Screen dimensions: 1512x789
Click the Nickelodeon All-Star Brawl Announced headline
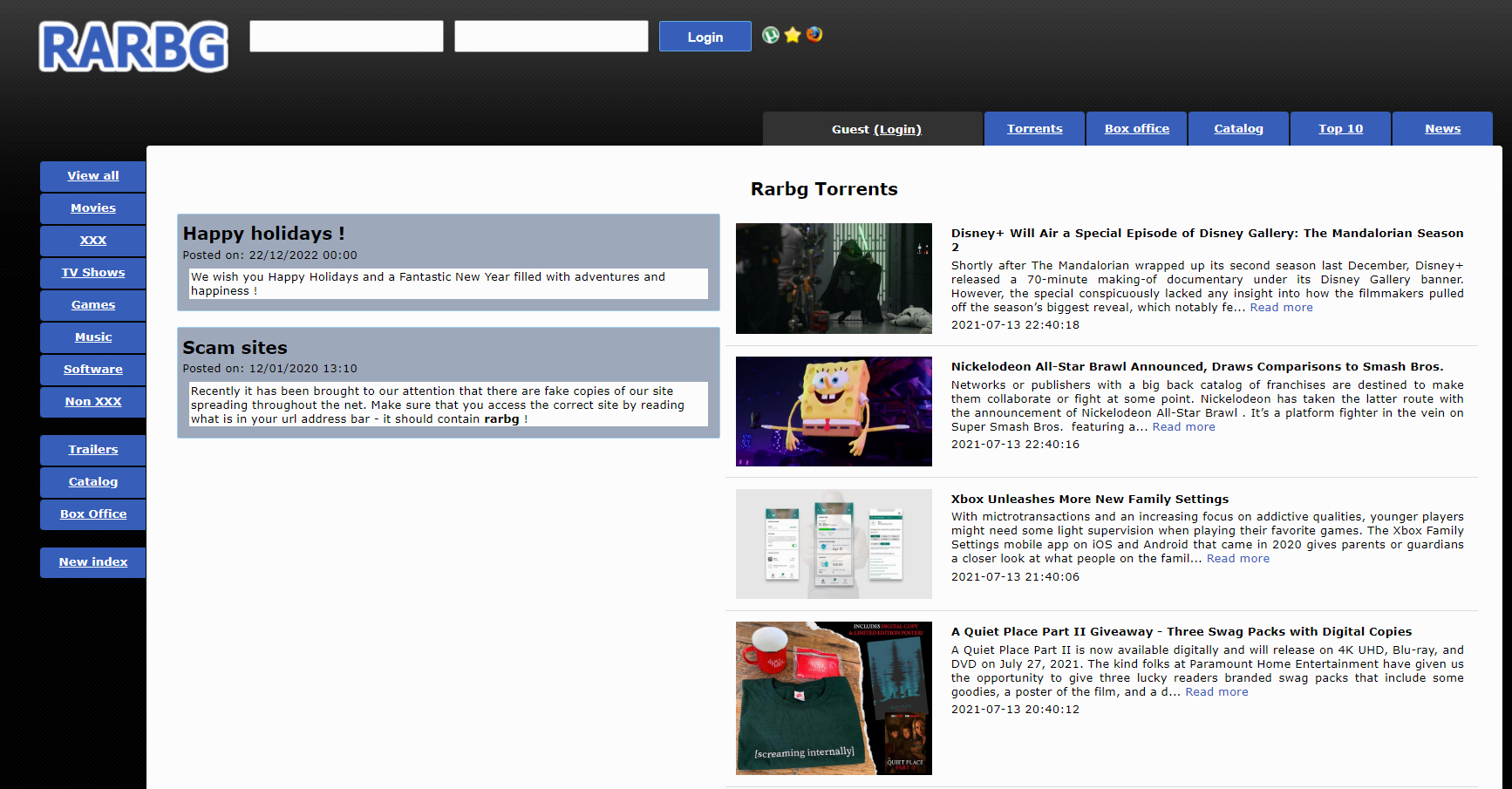pyautogui.click(x=1197, y=367)
